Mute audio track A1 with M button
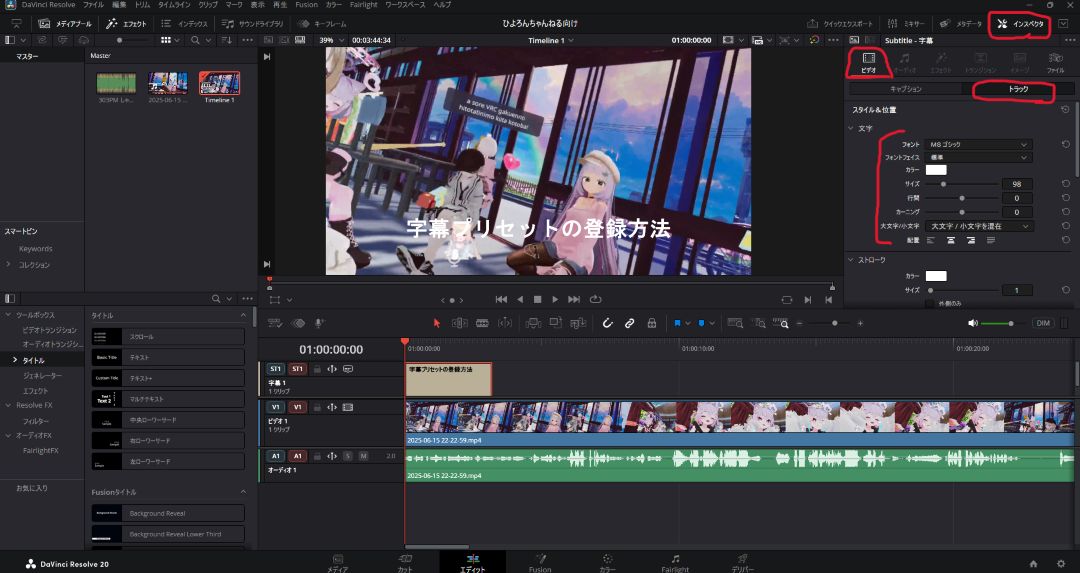This screenshot has height=573, width=1080. [x=363, y=456]
